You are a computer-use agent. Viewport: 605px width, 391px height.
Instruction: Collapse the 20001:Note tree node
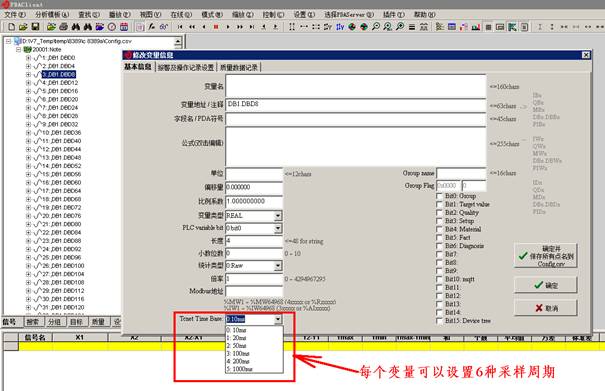(x=18, y=49)
